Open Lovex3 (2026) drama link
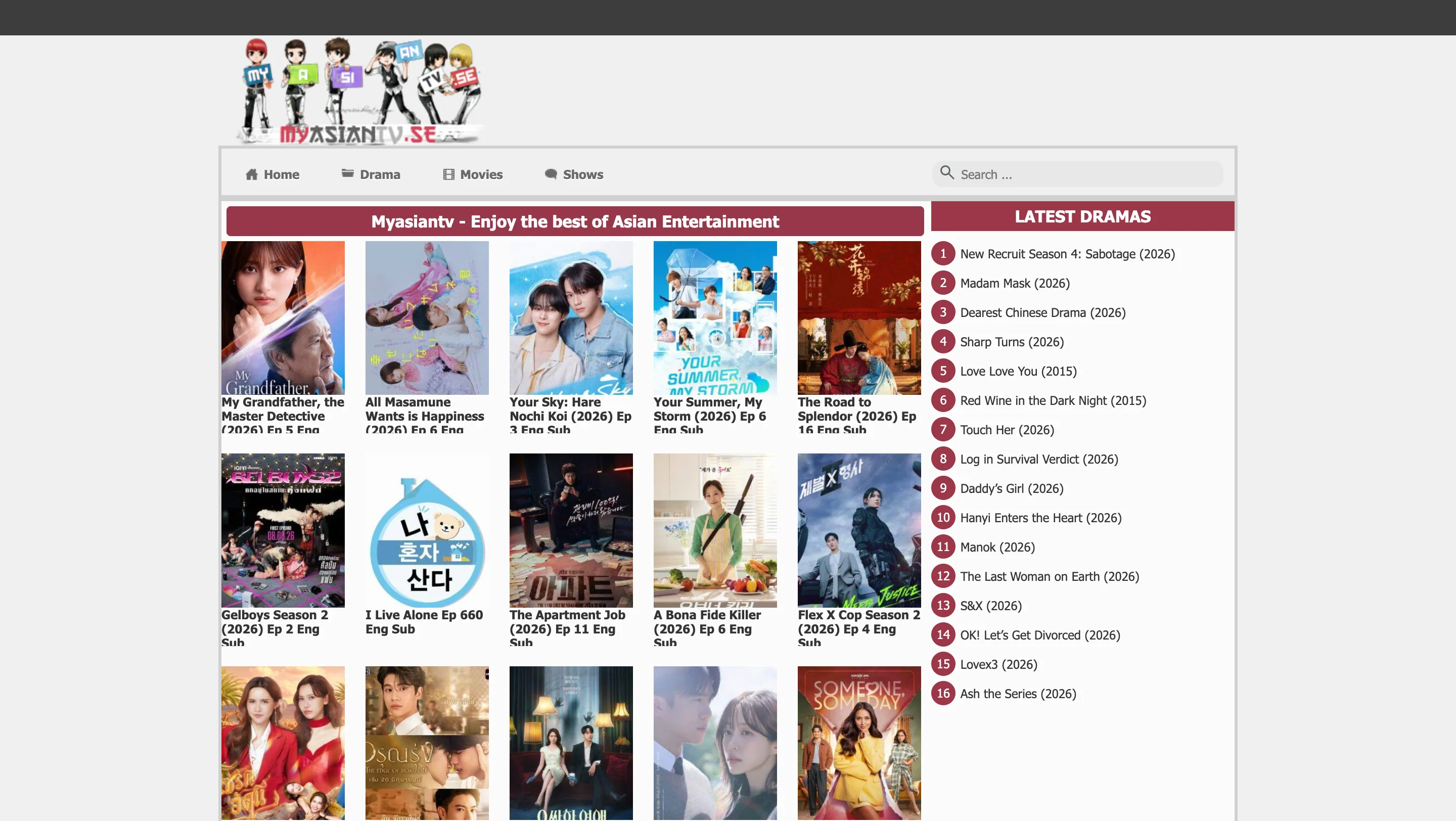Image resolution: width=1456 pixels, height=821 pixels. pos(999,665)
